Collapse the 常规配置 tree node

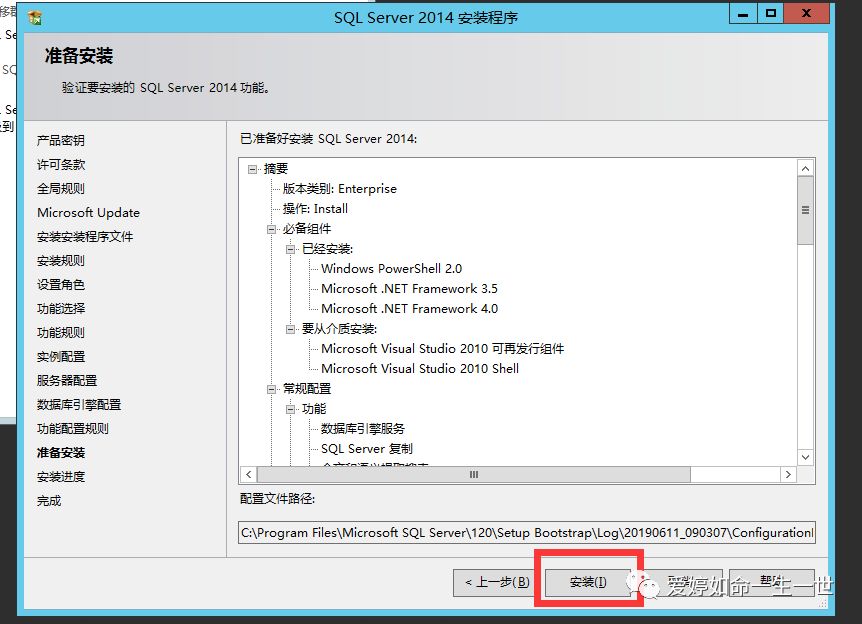pos(271,389)
